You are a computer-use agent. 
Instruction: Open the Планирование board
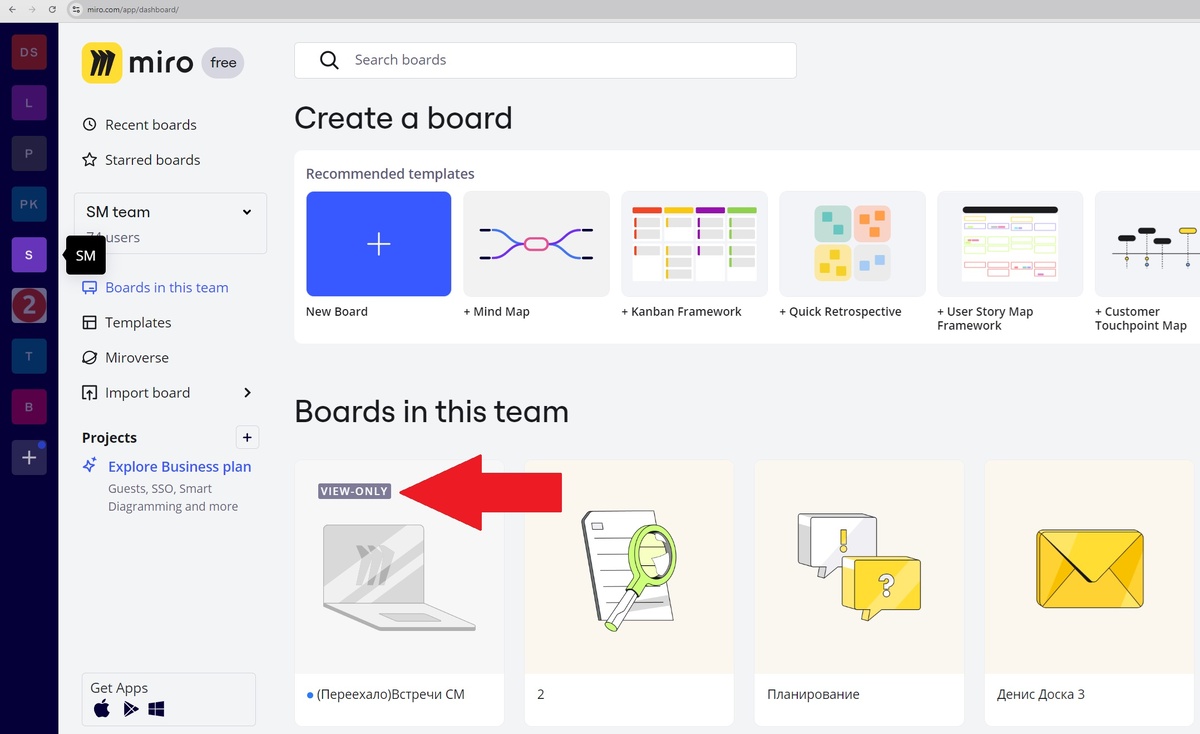pyautogui.click(x=859, y=592)
